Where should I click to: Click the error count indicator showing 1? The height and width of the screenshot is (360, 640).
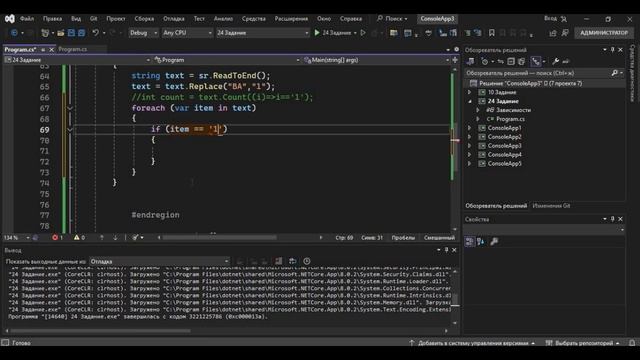[x=58, y=238]
